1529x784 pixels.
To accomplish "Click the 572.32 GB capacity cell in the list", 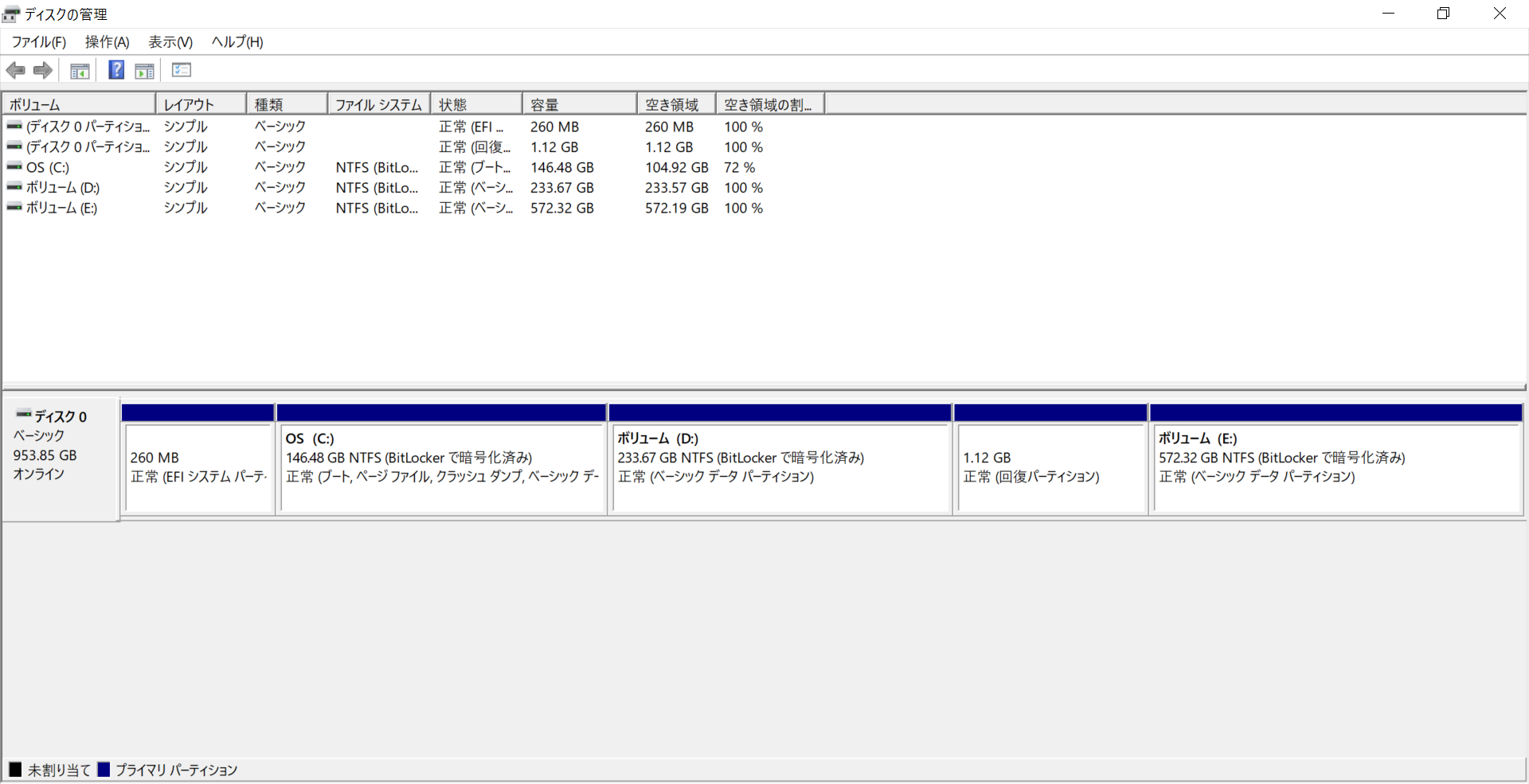I will pyautogui.click(x=562, y=209).
